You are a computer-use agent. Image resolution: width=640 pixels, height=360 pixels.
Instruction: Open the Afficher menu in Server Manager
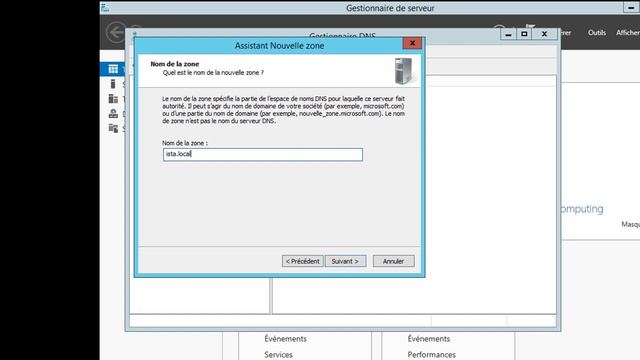[628, 33]
